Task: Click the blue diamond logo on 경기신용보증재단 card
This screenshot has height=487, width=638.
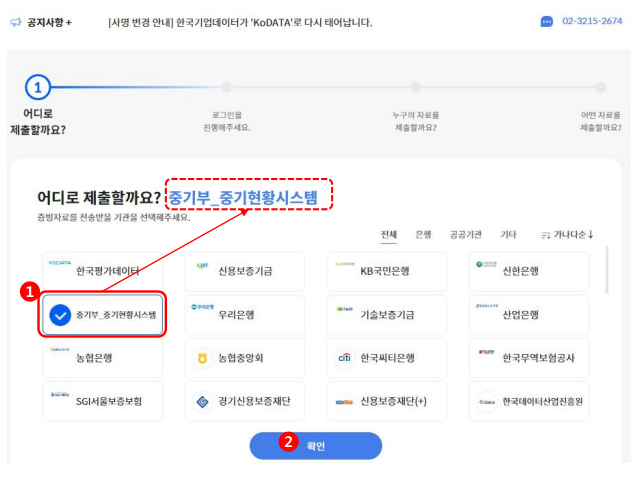Action: 202,402
